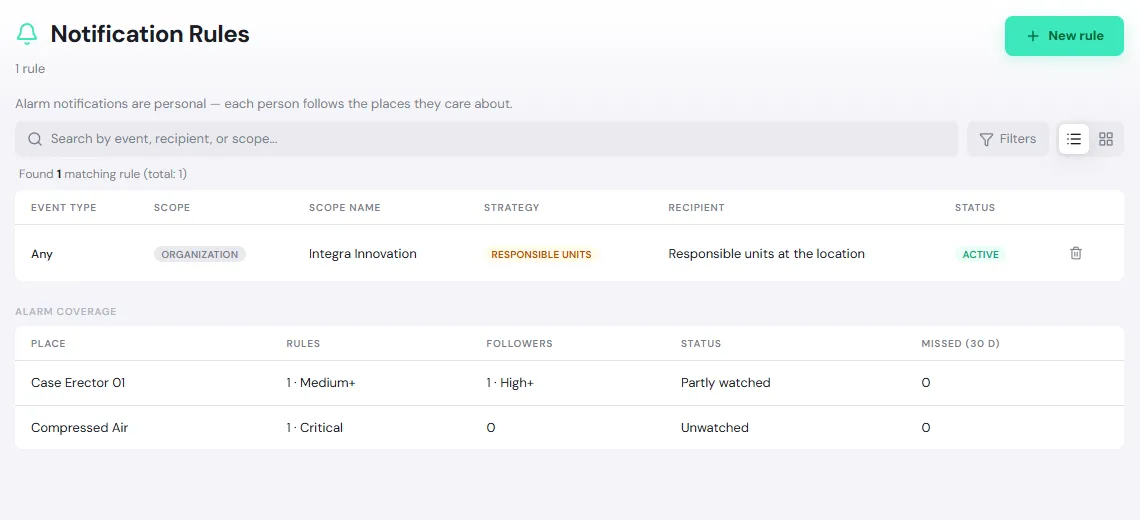Click the PLACE column header
Viewport: 1140px width, 520px height.
[48, 343]
